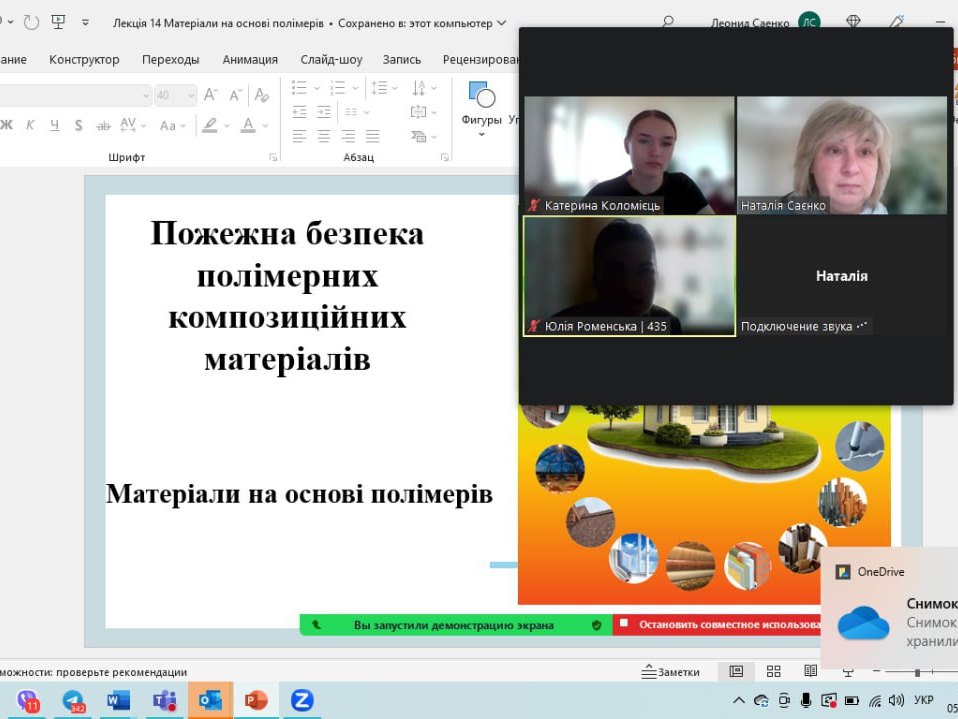The image size is (958, 719).
Task: Open the Анимация ribbon tab
Action: click(x=250, y=60)
